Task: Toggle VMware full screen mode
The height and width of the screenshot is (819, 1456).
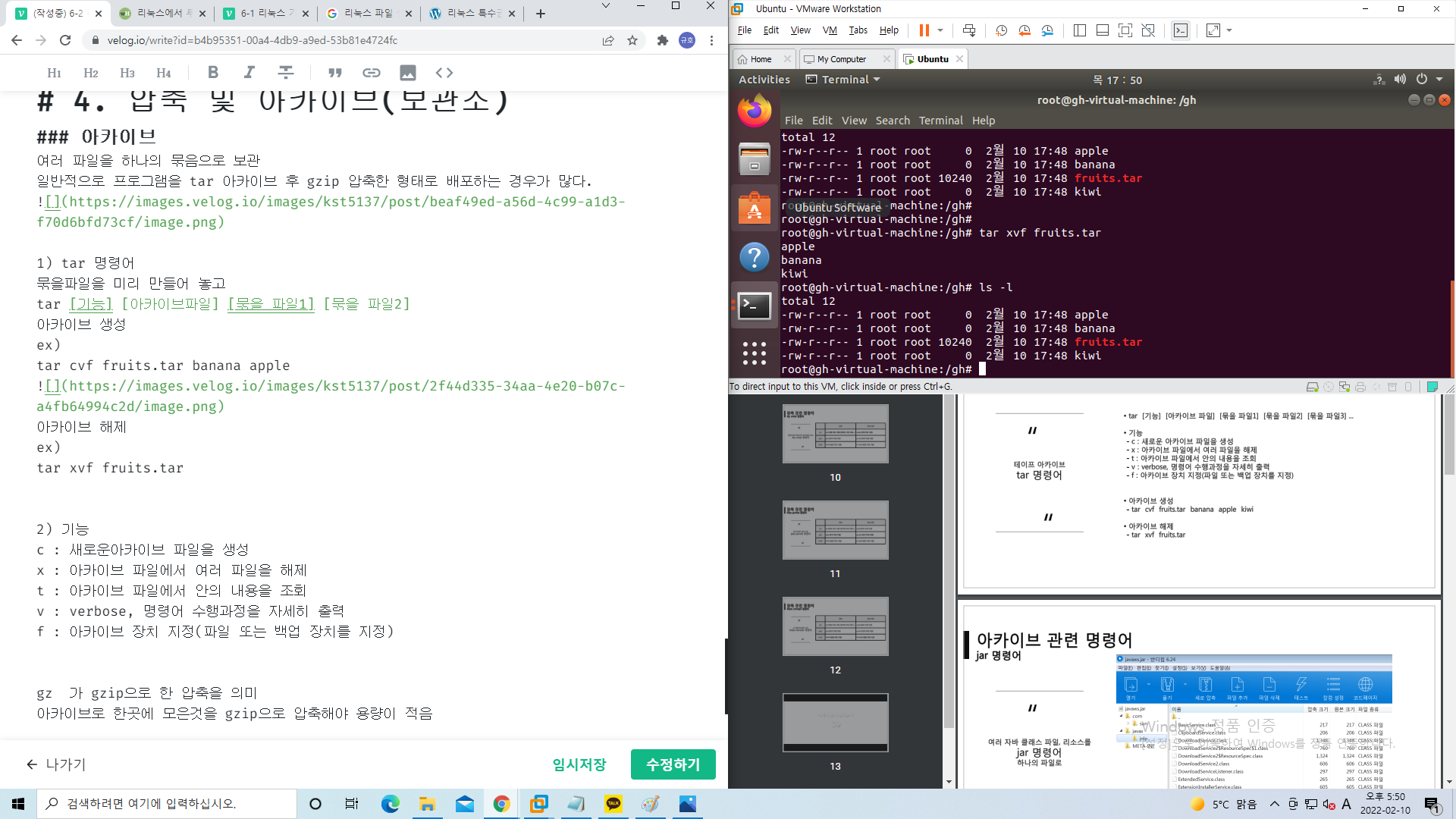Action: tap(1125, 30)
